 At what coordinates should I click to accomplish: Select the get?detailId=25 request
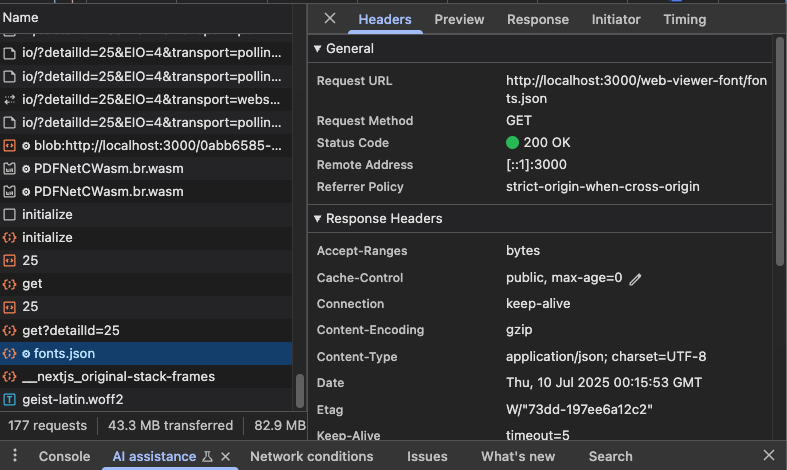[x=146, y=330]
